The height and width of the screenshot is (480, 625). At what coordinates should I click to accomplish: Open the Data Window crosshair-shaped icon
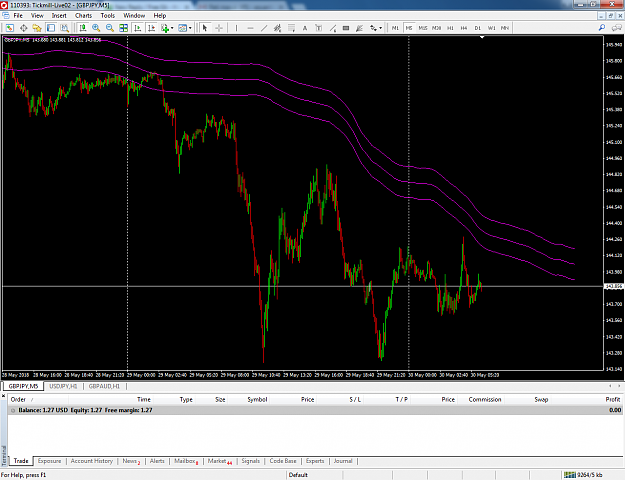(x=24, y=28)
